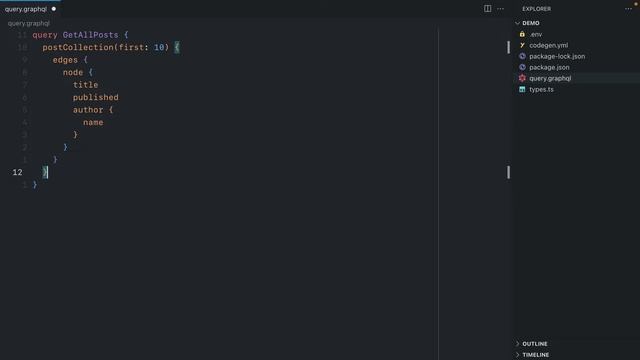Click the unsaved dot on query.graphql tab
Image resolution: width=640 pixels, height=360 pixels.
[54, 9]
